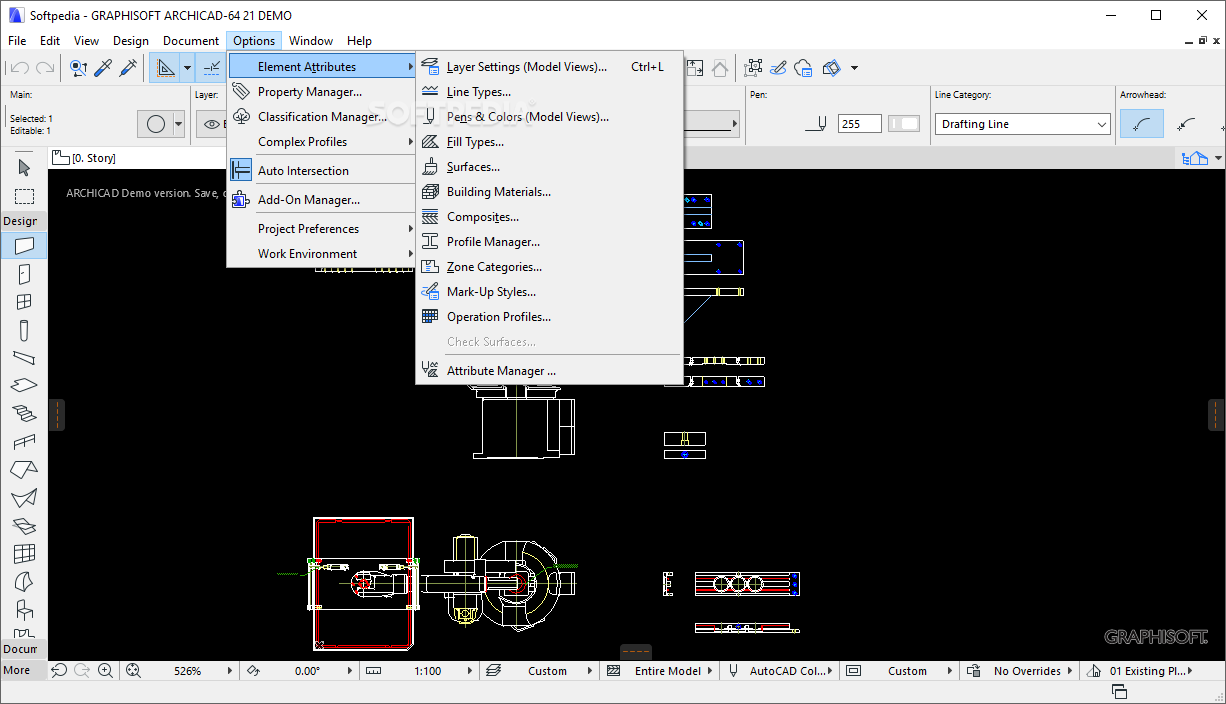Open the circle geometry method dropdown
This screenshot has height=704, width=1226.
[179, 124]
